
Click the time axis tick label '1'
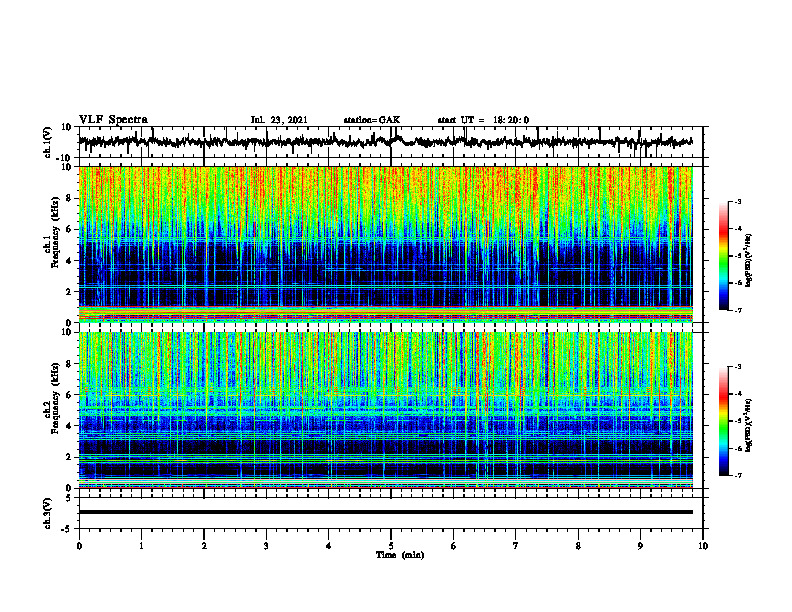[x=141, y=546]
